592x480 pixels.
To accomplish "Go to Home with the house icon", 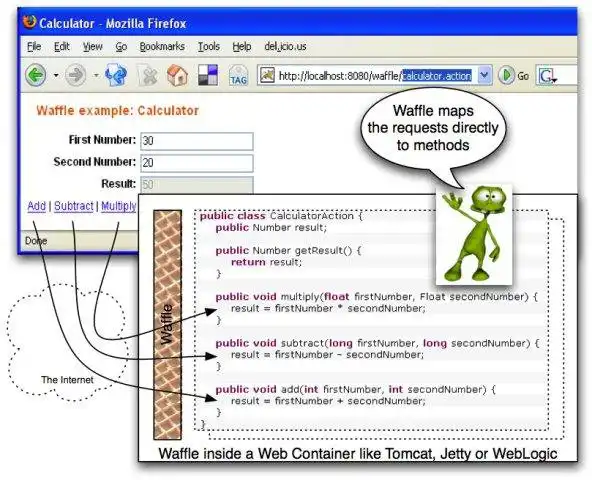I will pos(177,75).
